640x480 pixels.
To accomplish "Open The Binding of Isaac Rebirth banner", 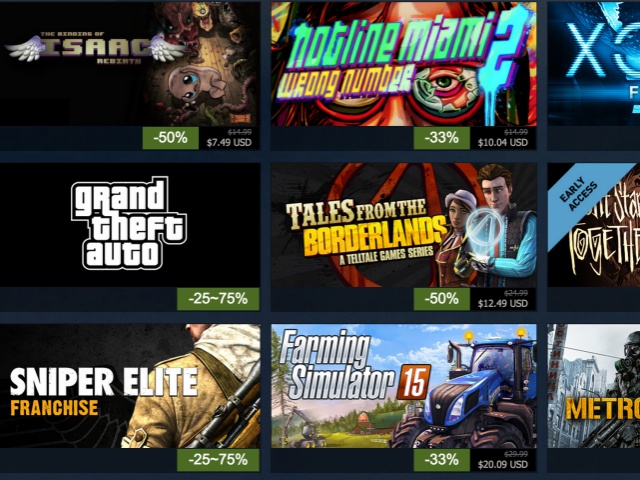I will (130, 64).
